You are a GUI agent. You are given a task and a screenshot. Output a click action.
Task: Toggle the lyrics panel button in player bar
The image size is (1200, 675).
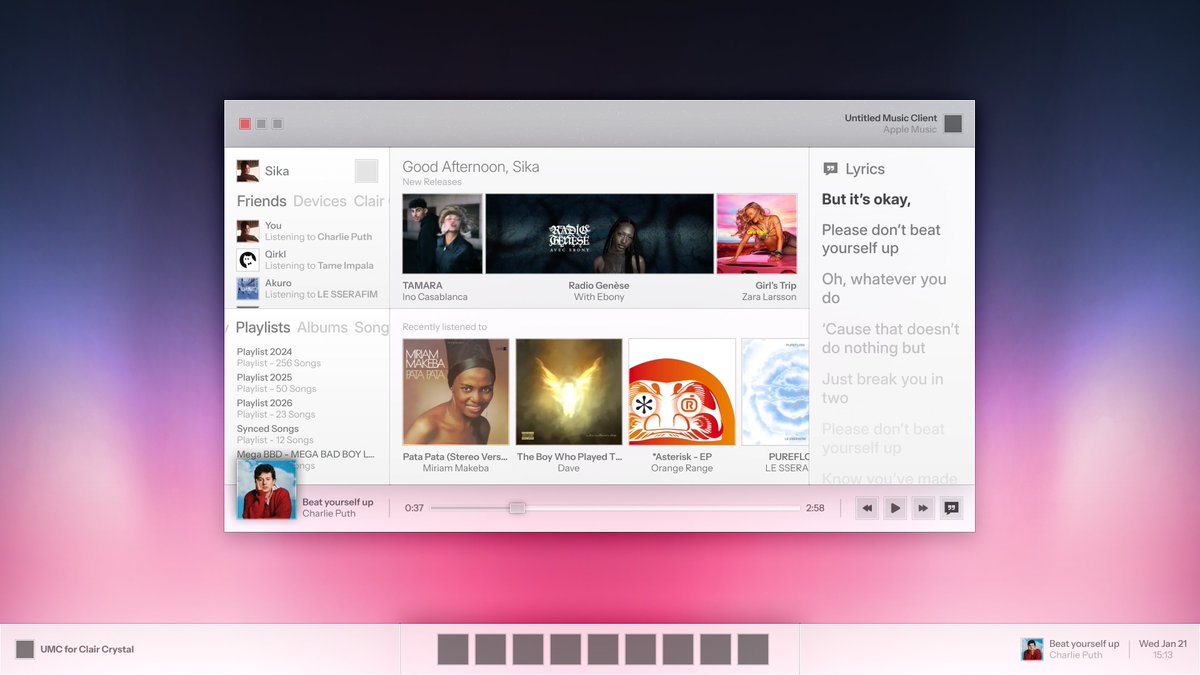click(952, 508)
